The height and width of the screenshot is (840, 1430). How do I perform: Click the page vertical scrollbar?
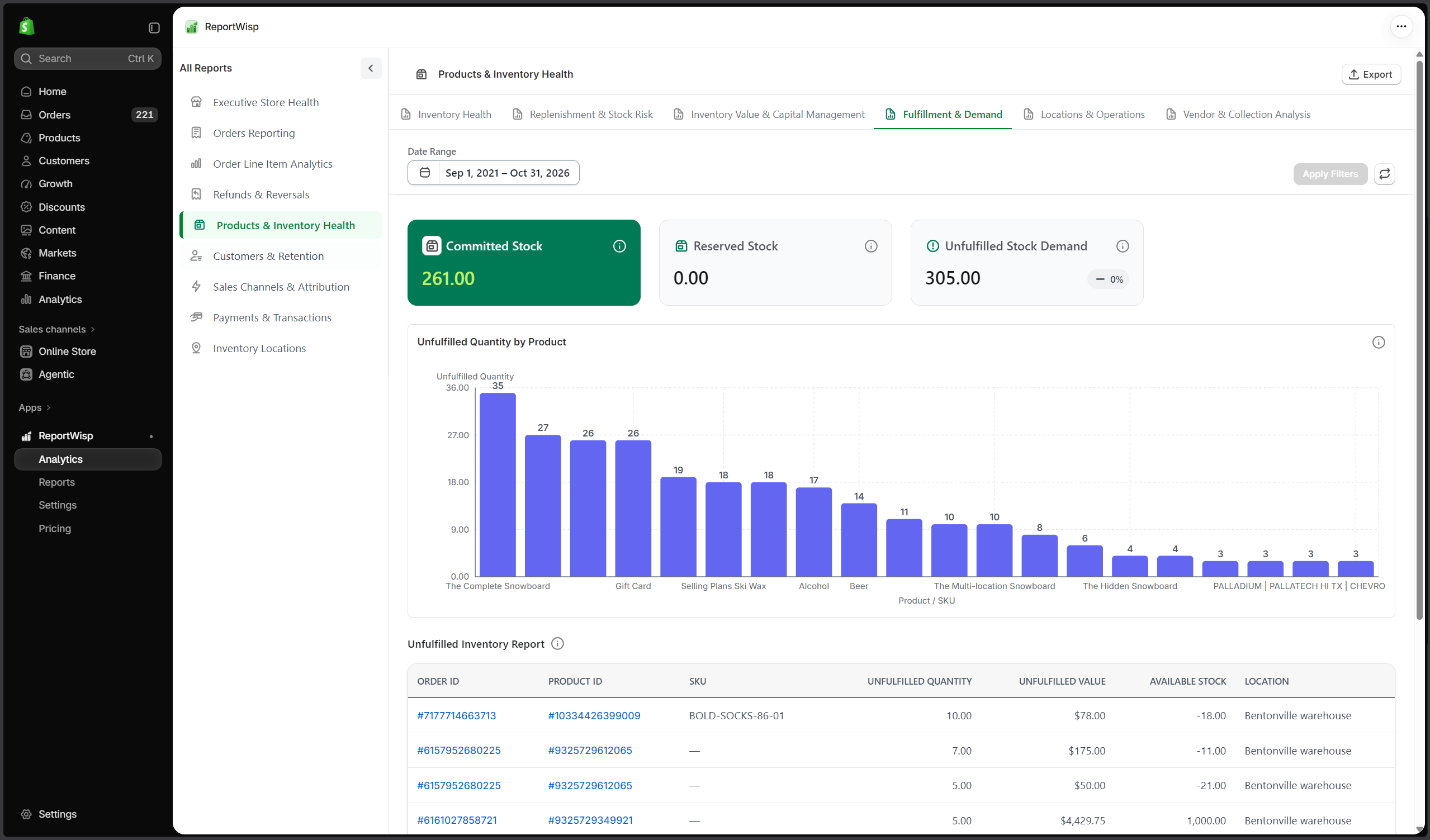(x=1419, y=340)
